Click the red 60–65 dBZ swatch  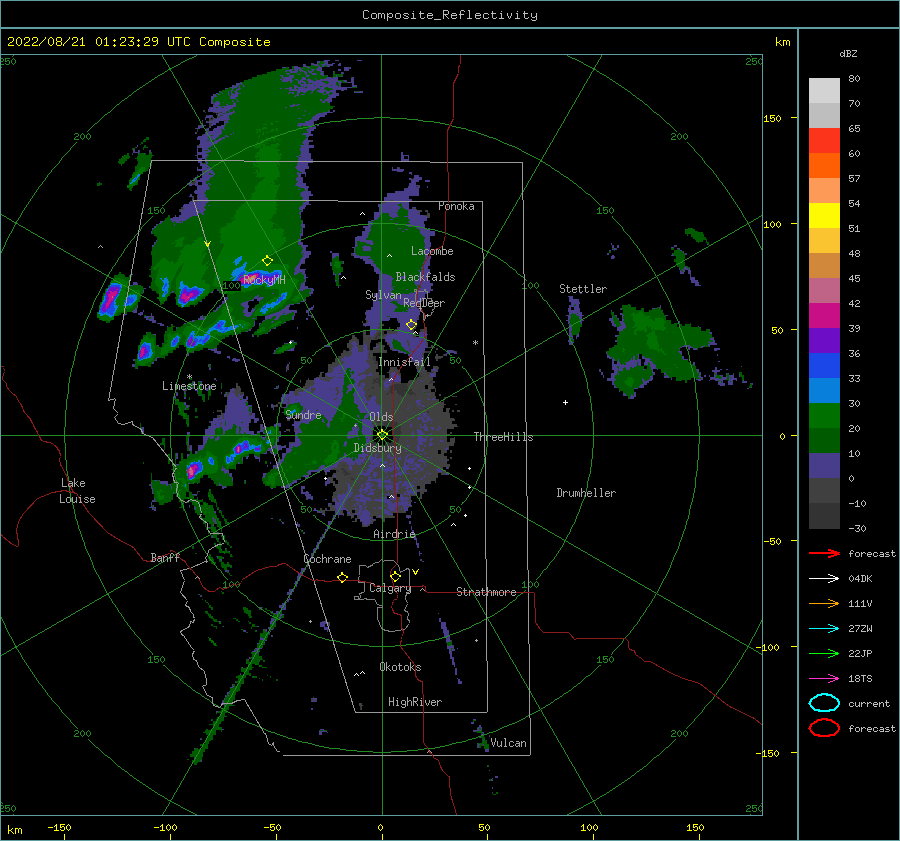824,141
